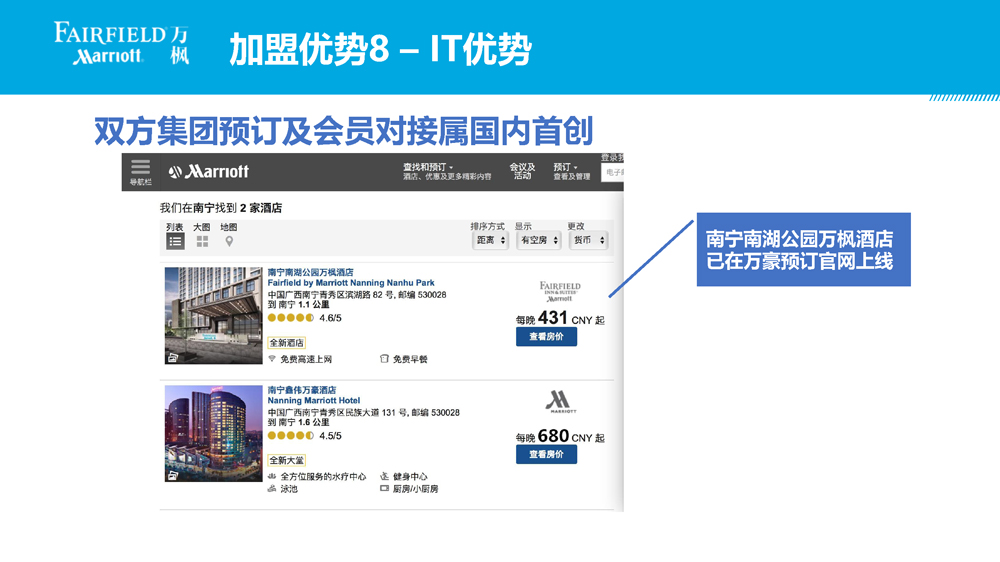Click the 4.6/5 rating circles
The height and width of the screenshot is (562, 1000).
pos(291,318)
